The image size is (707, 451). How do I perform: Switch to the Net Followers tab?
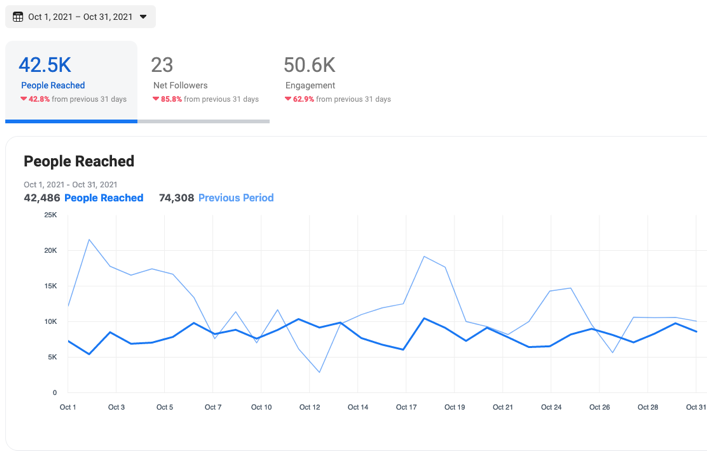(x=204, y=82)
